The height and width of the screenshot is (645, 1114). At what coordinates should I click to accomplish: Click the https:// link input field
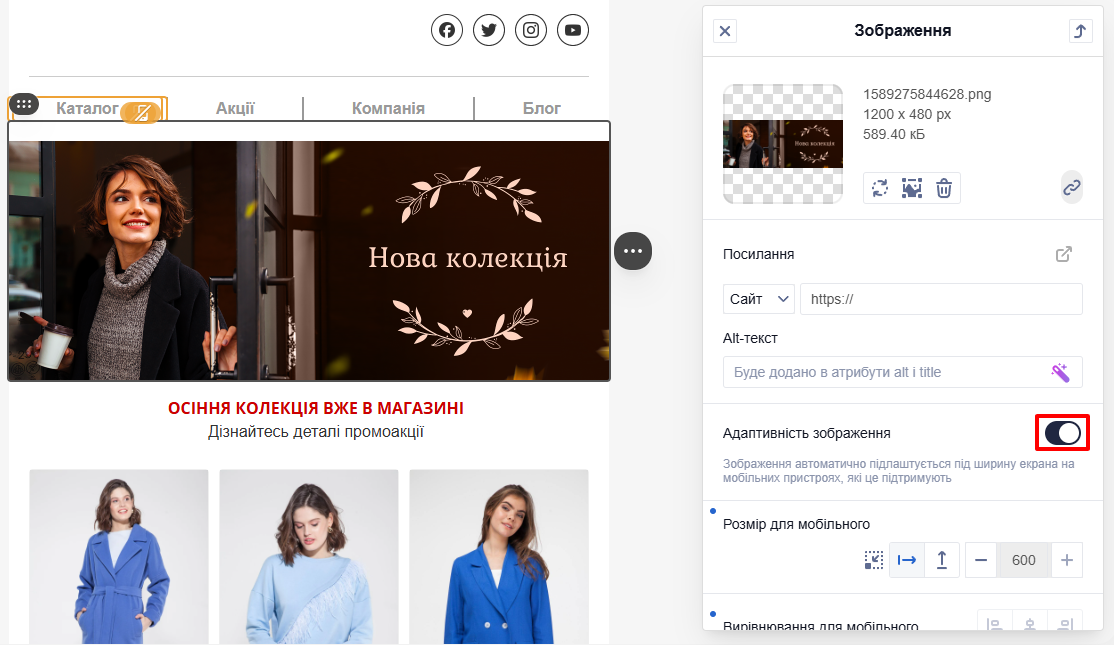[x=941, y=299]
